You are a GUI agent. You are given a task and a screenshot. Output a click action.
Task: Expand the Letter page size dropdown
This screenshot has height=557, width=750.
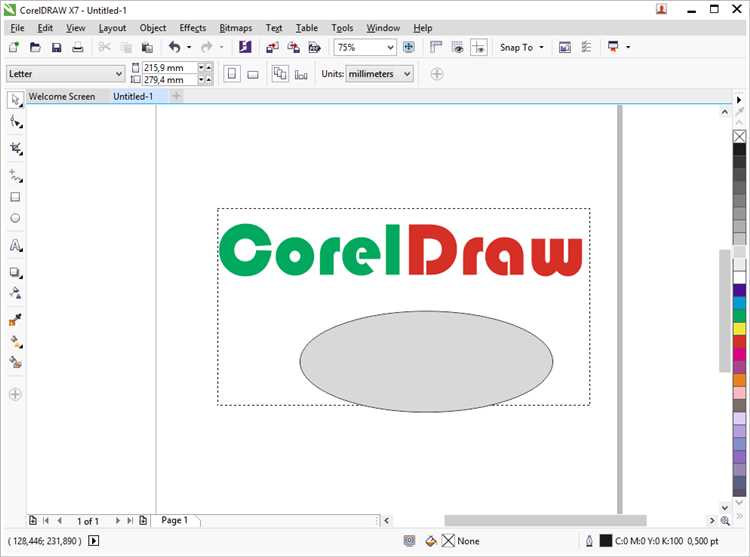coord(119,74)
